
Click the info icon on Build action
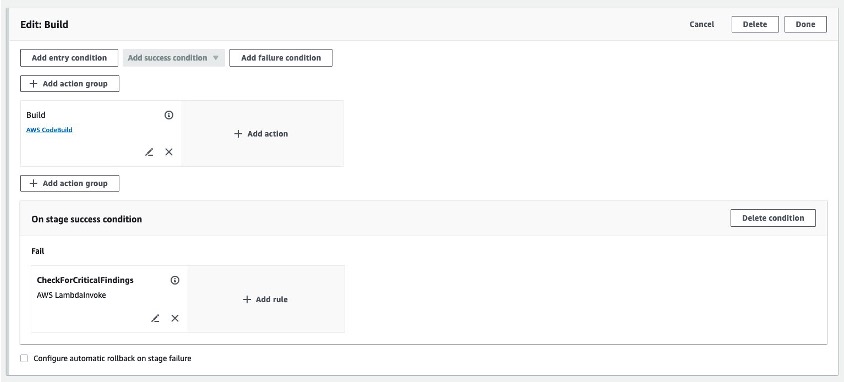169,115
